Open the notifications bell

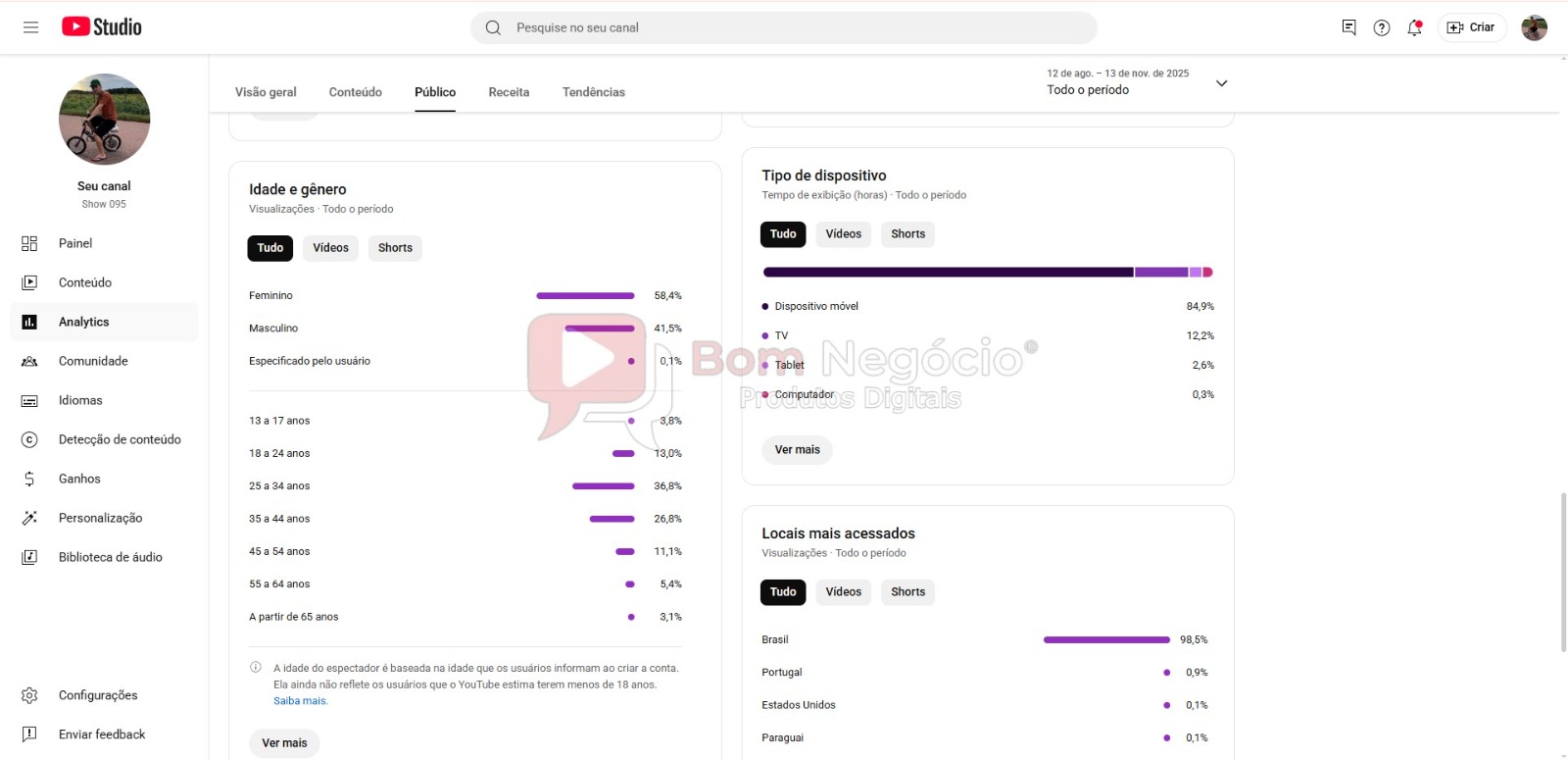tap(1414, 27)
